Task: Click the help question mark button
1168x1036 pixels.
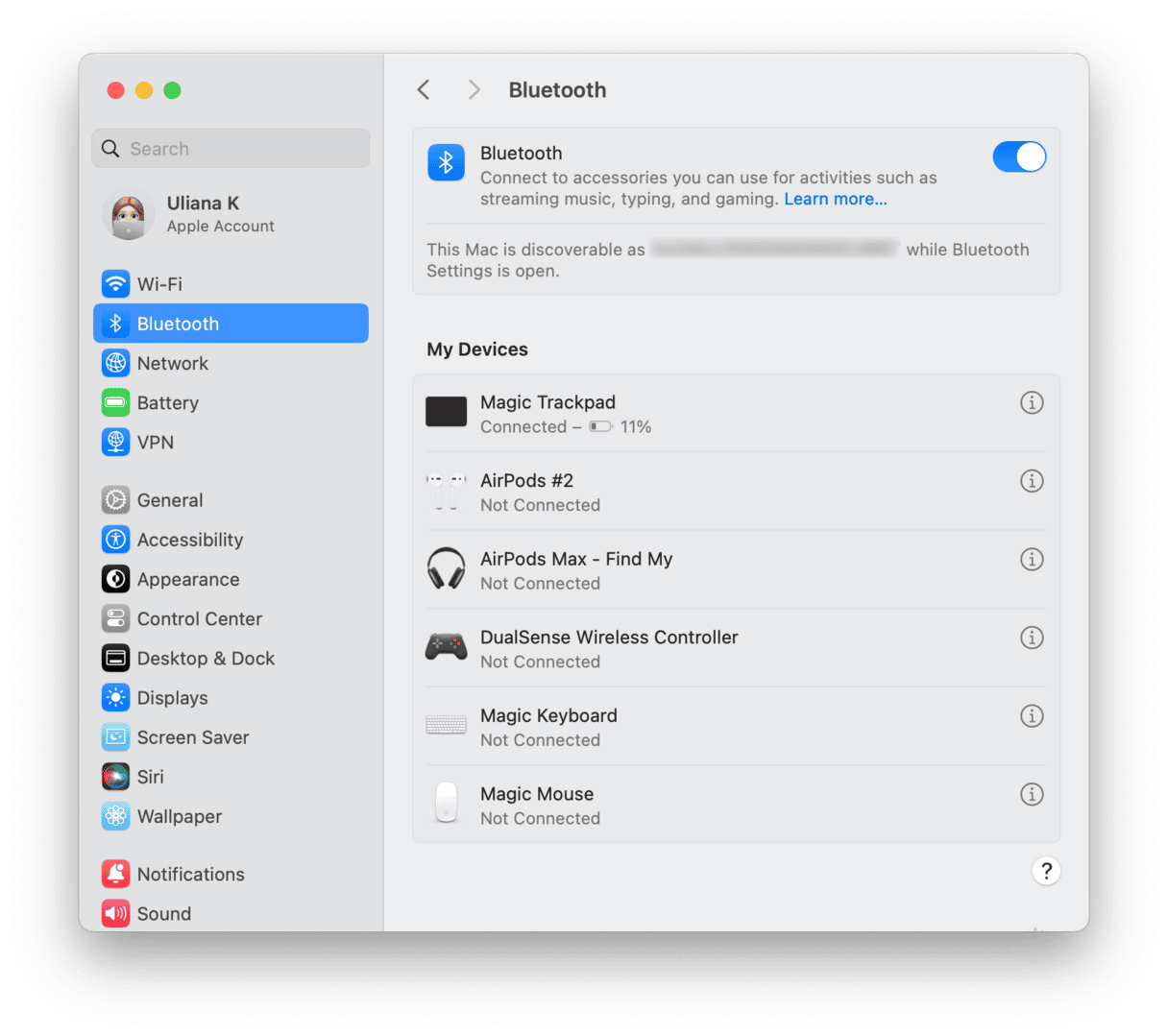Action: [1046, 871]
